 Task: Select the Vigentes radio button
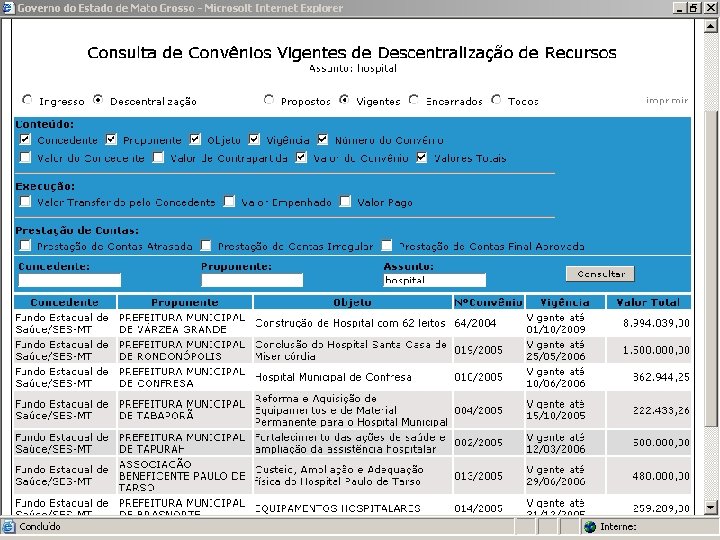click(344, 100)
